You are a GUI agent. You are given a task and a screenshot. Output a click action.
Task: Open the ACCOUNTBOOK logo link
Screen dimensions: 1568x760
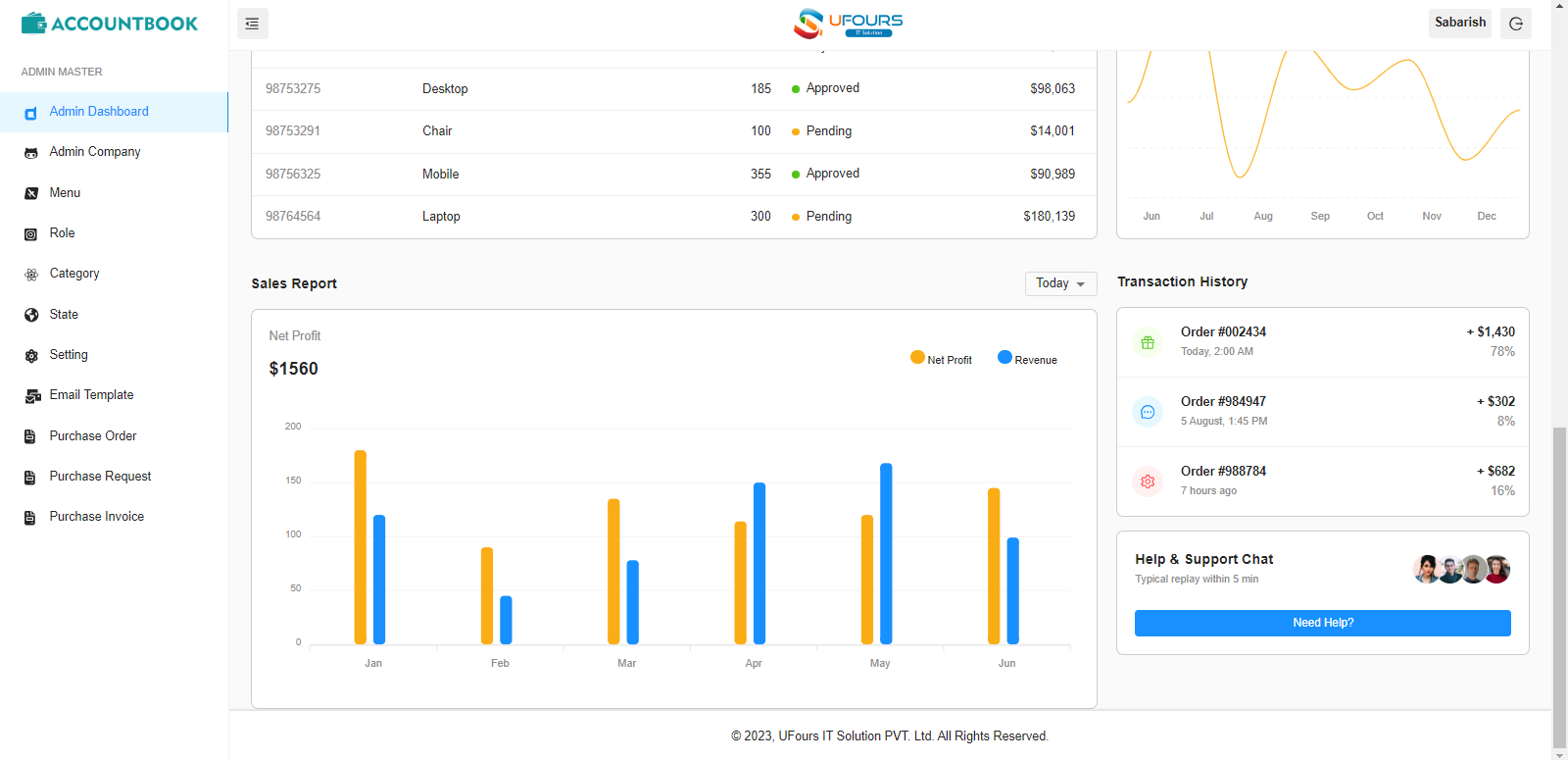(110, 24)
